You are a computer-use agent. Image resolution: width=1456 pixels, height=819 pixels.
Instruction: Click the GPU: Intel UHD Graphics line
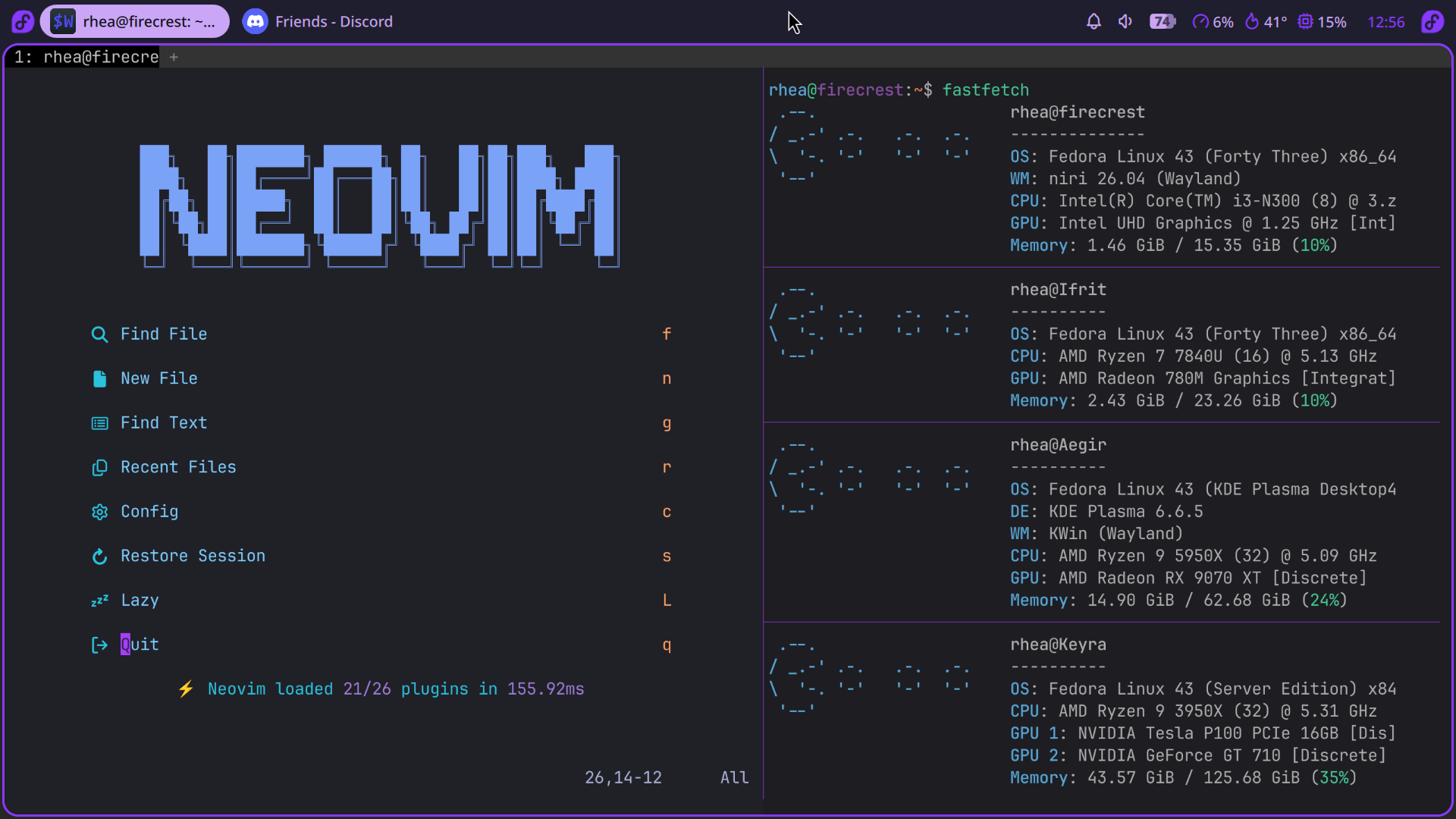(1203, 223)
